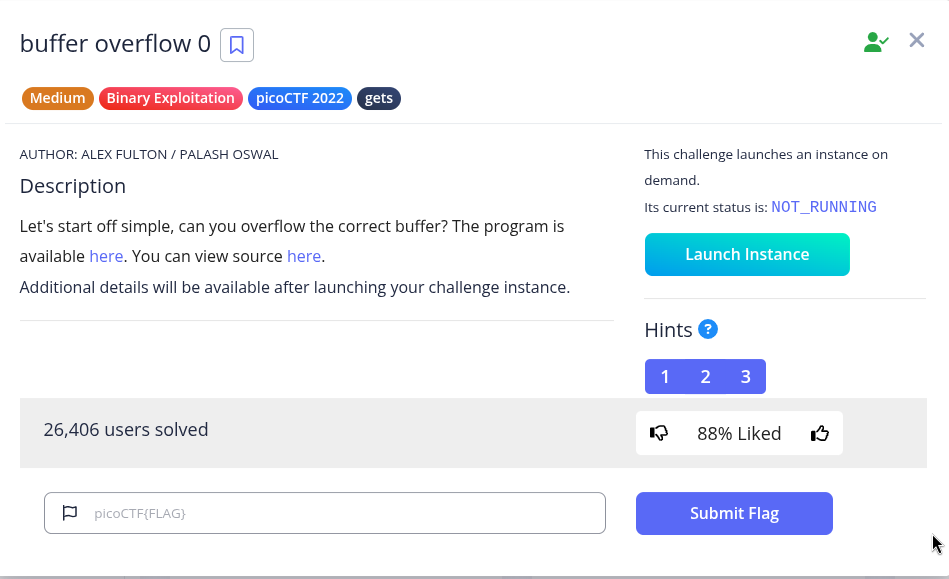Viewport: 949px width, 579px height.
Task: Select the Binary Exploitation category tag
Action: [170, 98]
